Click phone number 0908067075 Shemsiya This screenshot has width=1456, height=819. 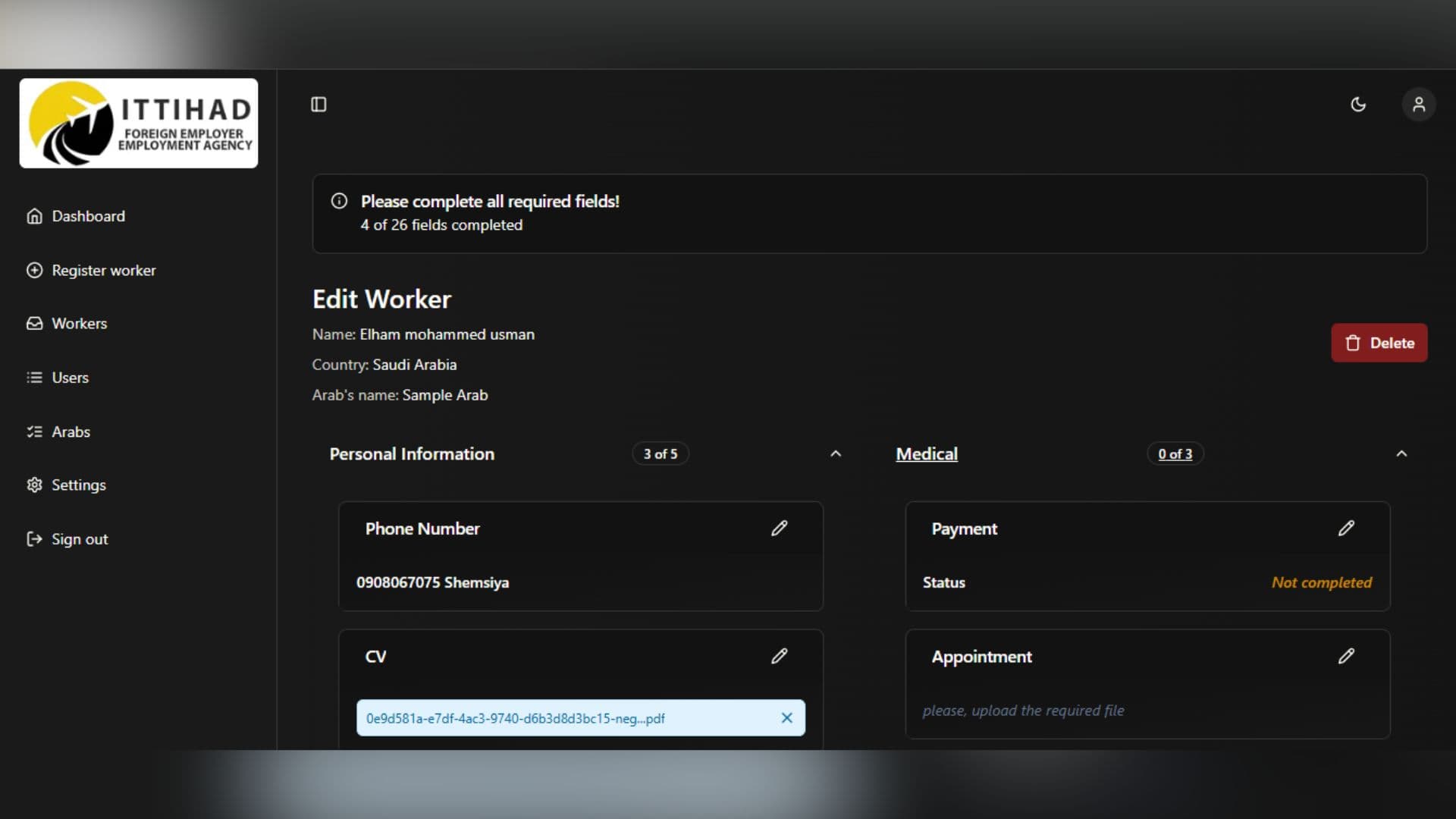pyautogui.click(x=432, y=582)
